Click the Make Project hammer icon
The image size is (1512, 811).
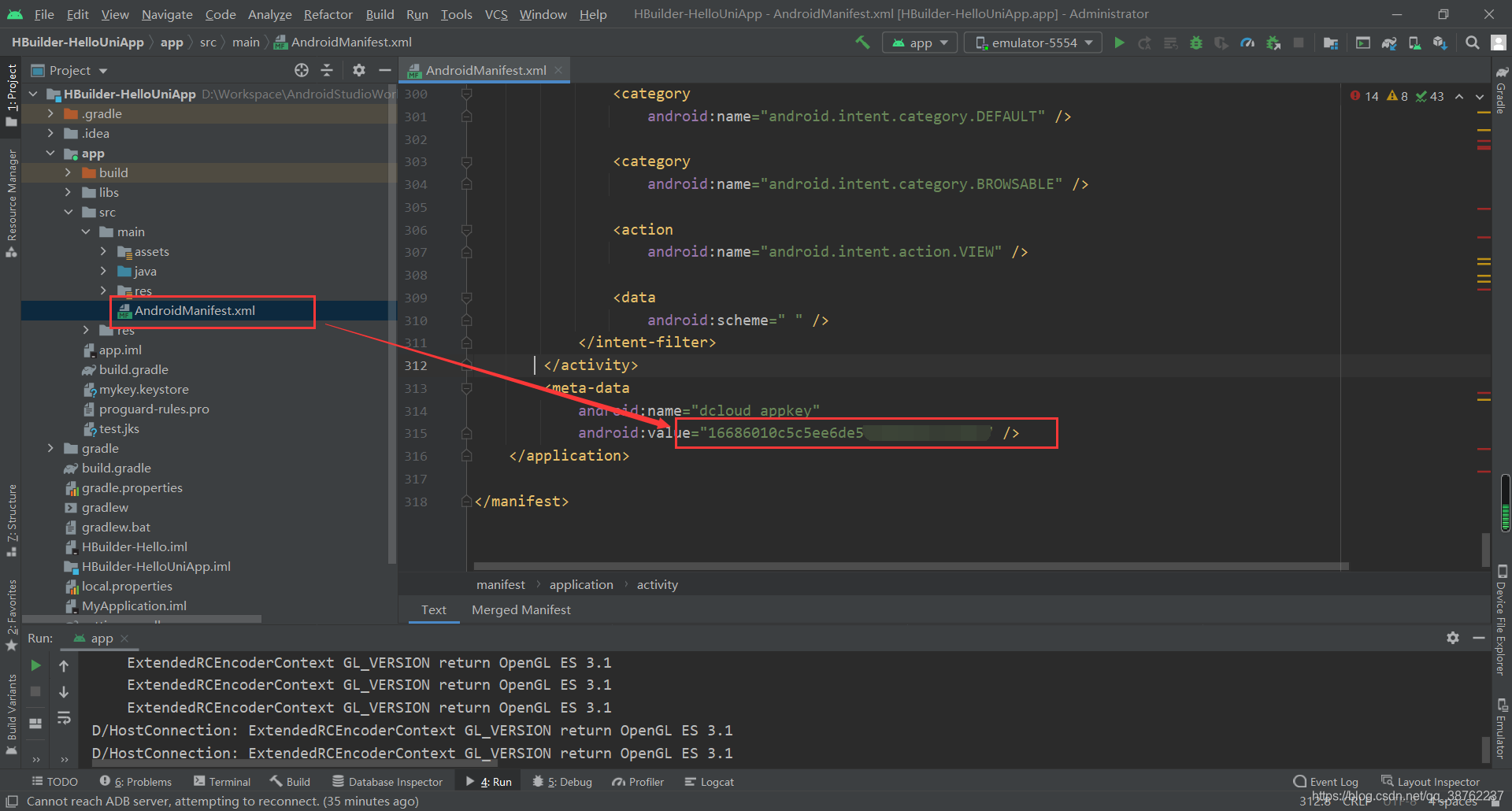863,43
